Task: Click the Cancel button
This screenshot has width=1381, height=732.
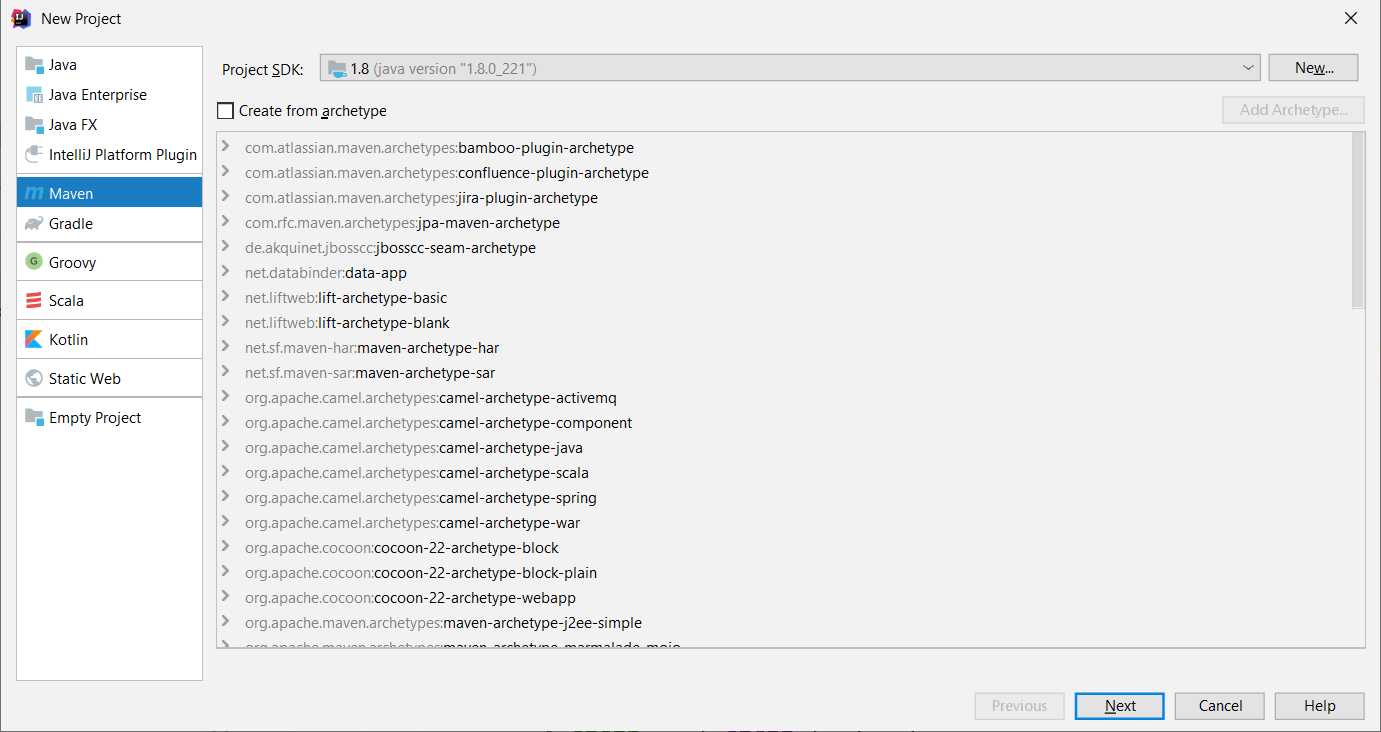Action: click(x=1220, y=706)
